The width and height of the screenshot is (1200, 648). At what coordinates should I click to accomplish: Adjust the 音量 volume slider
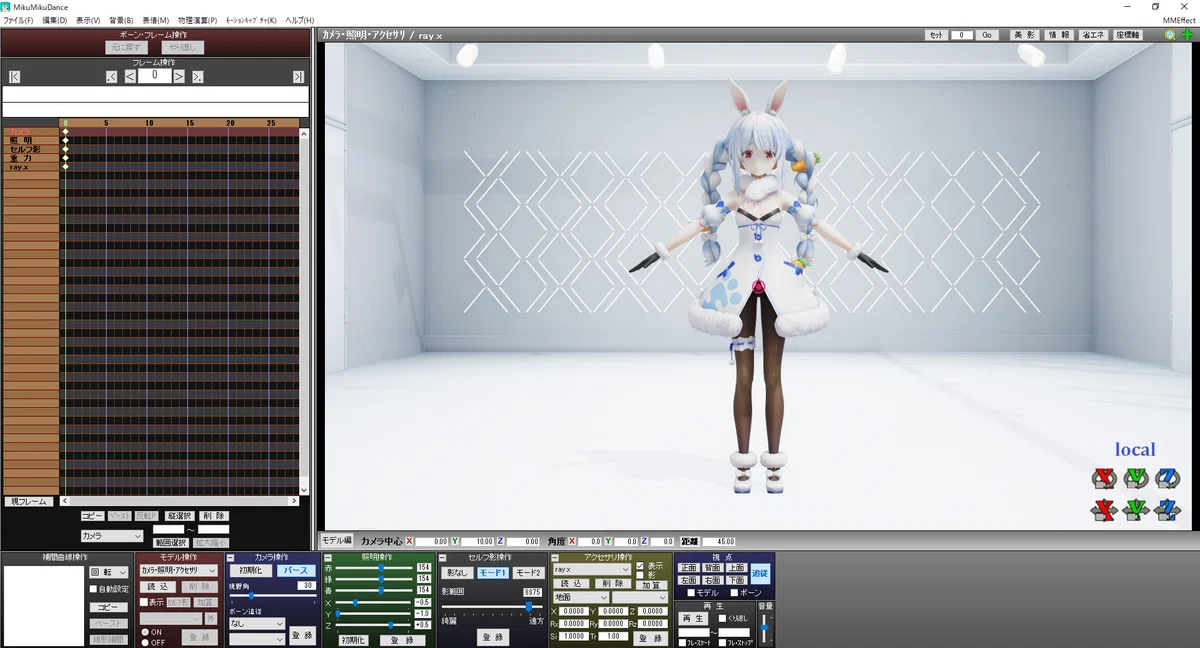tap(765, 630)
